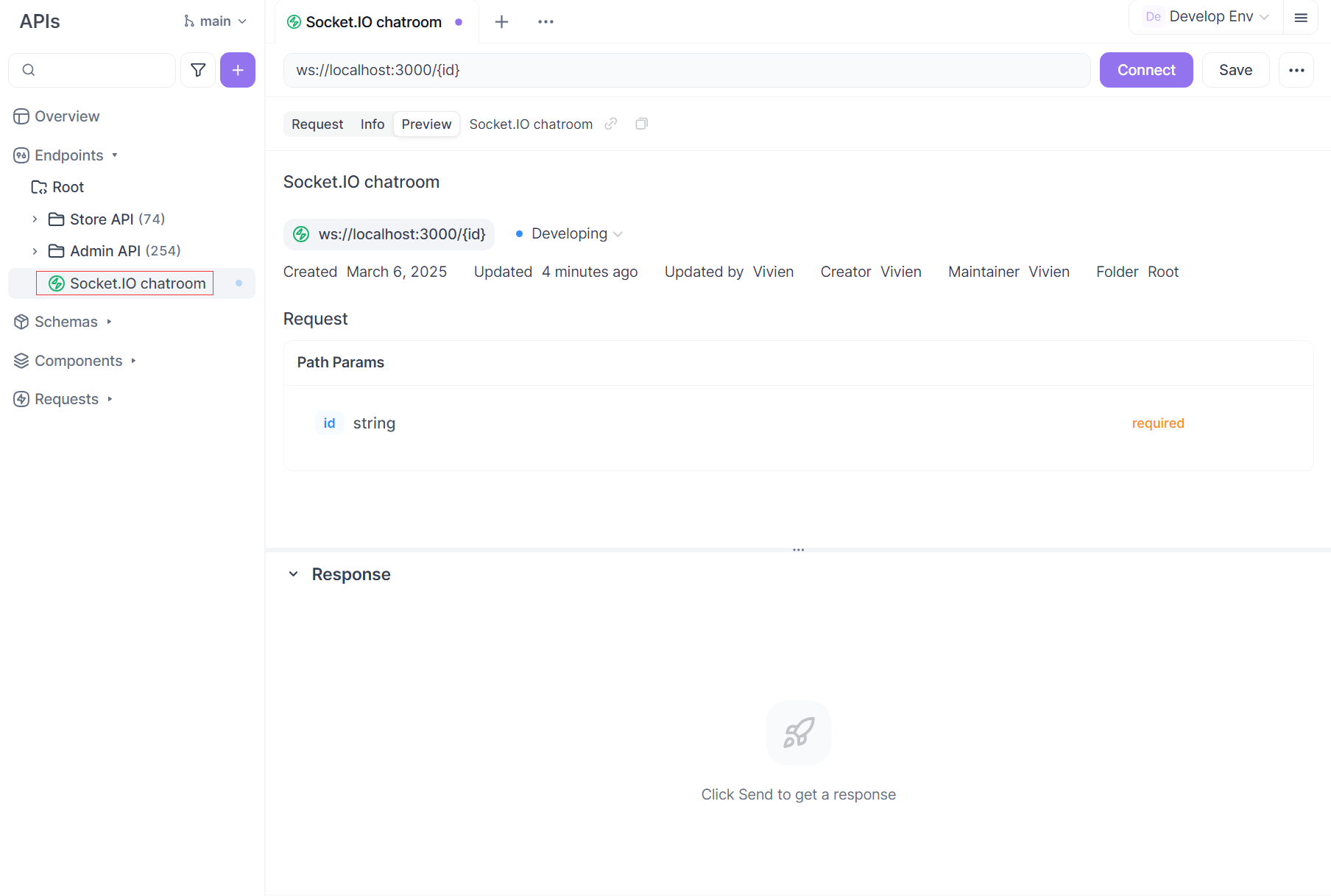
Task: Click the orange required label
Action: 1158,423
